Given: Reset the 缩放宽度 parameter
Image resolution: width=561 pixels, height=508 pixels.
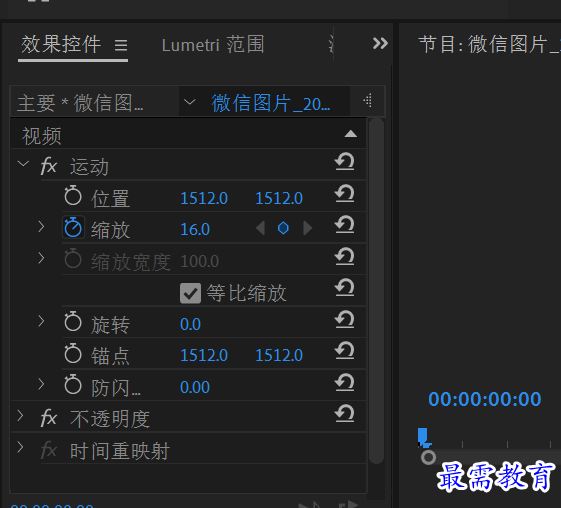Looking at the screenshot, I should click(345, 256).
